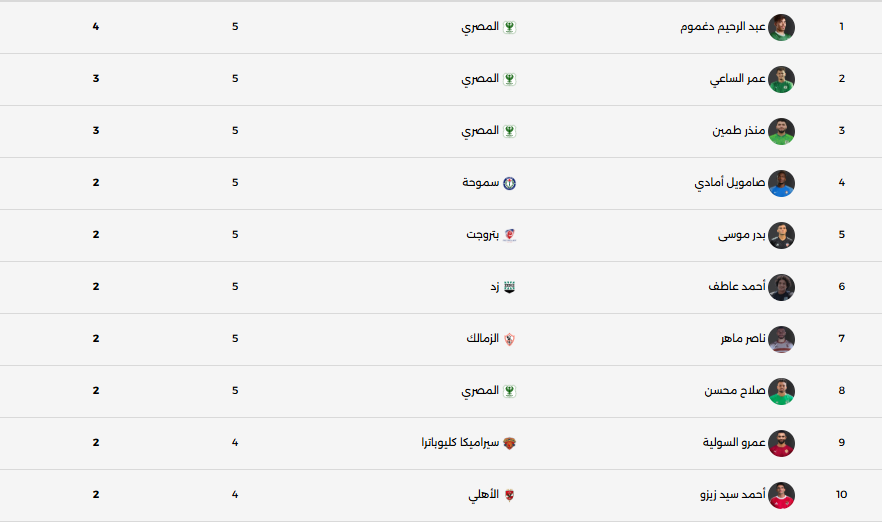Click Al-Masry logo in صلاح محسن's row
The image size is (882, 522).
[x=509, y=391]
